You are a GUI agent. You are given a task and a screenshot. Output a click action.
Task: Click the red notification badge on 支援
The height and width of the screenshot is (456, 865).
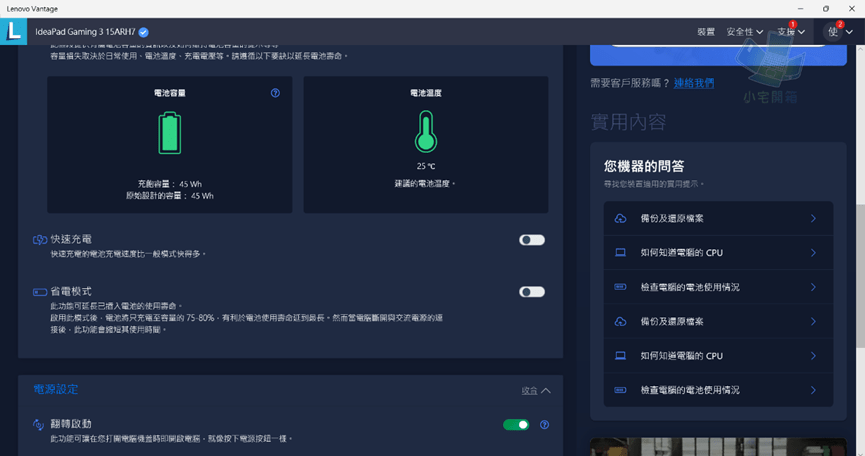coord(793,24)
